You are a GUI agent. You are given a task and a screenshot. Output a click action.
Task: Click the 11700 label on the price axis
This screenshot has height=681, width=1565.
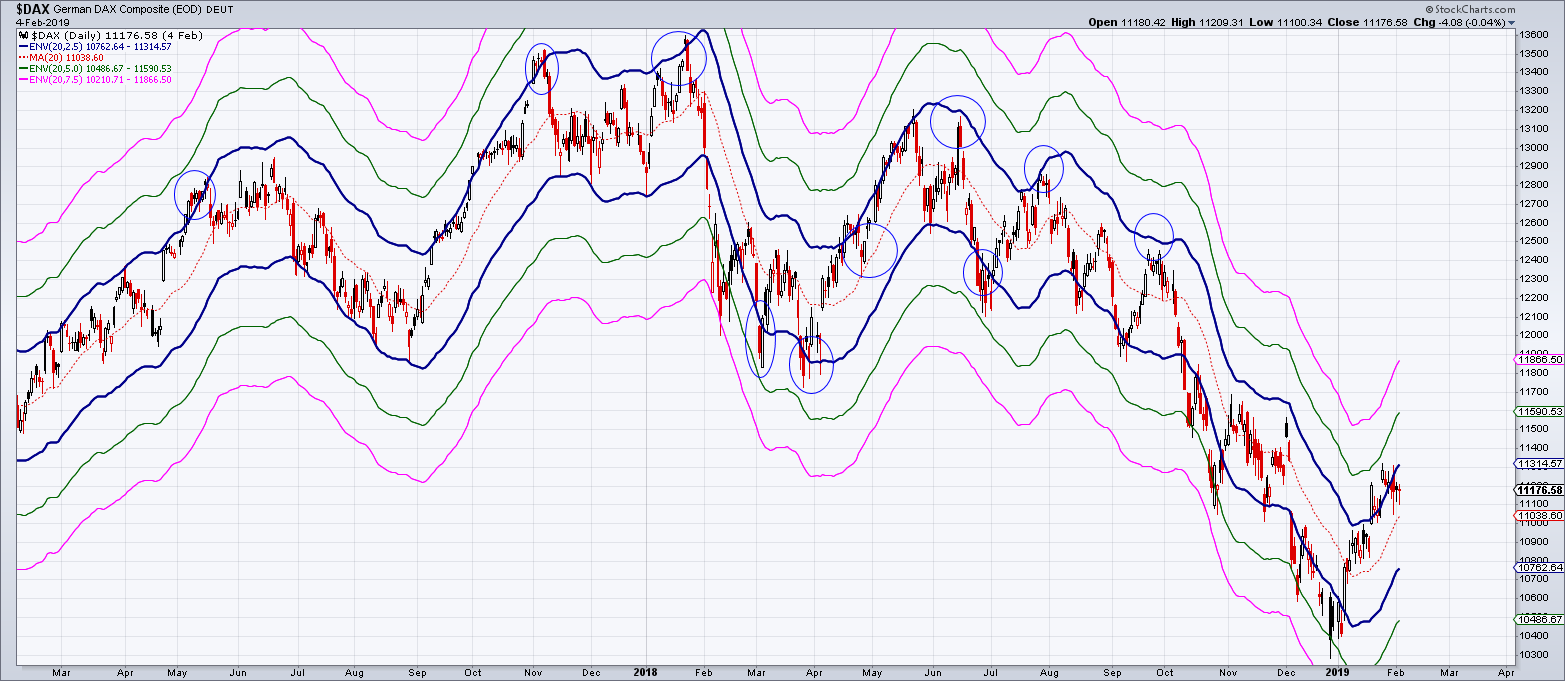1535,391
